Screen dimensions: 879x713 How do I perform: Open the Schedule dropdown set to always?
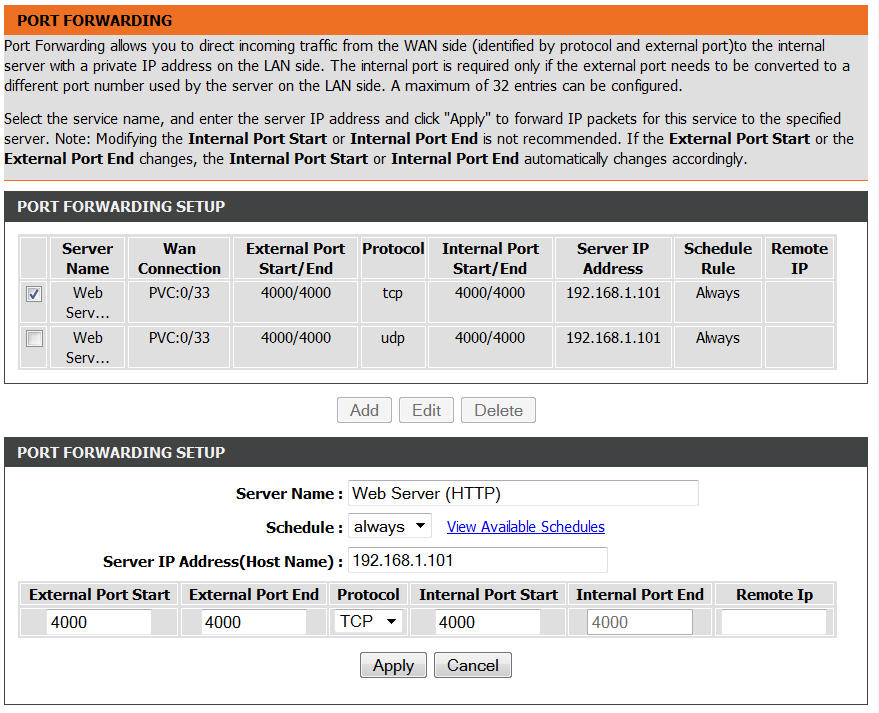pyautogui.click(x=389, y=526)
